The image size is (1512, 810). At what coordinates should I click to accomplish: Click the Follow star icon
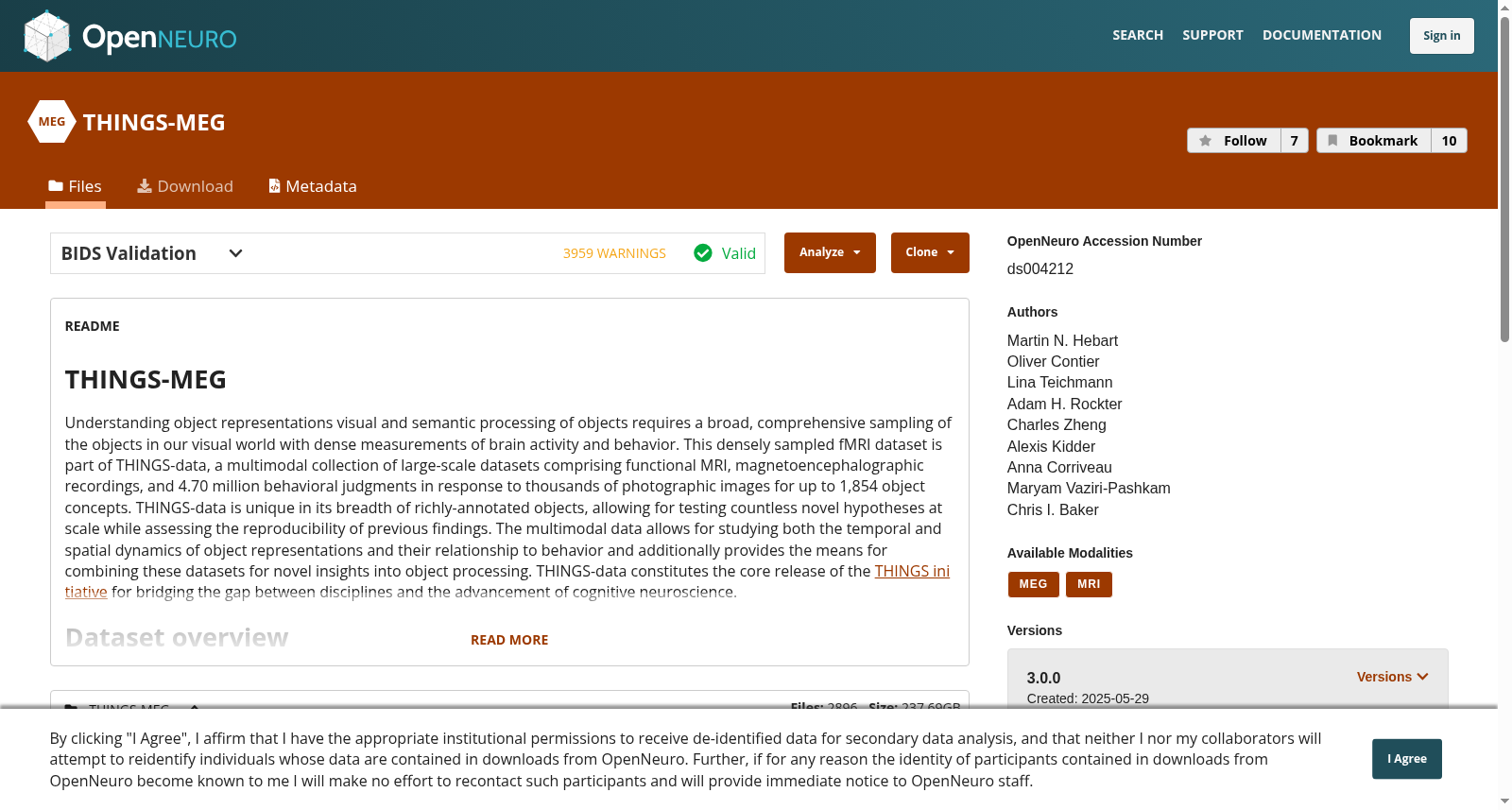pos(1205,141)
